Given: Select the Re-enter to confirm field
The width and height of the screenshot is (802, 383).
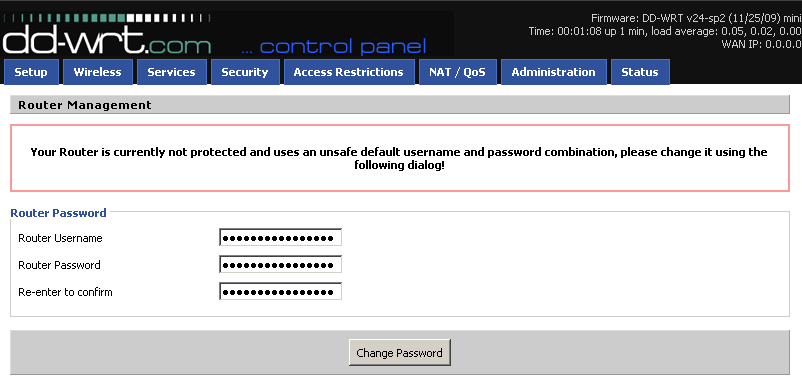Looking at the screenshot, I should (280, 292).
